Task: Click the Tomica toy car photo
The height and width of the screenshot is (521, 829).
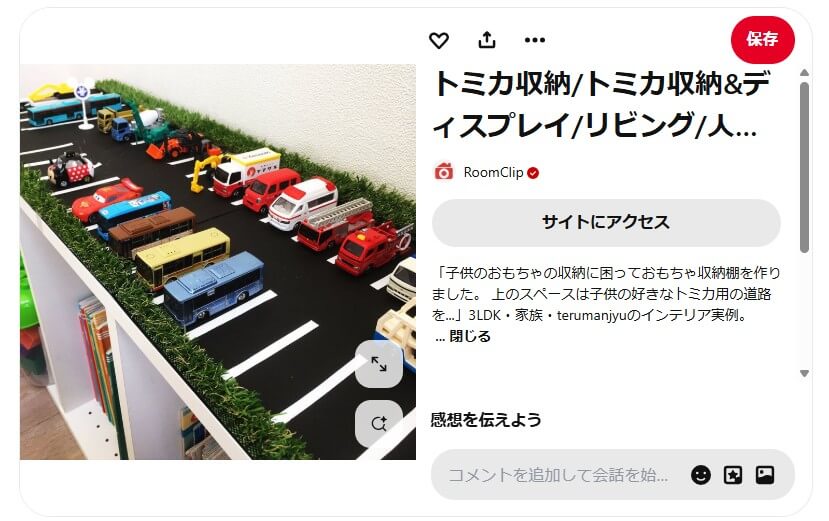Action: pyautogui.click(x=218, y=262)
